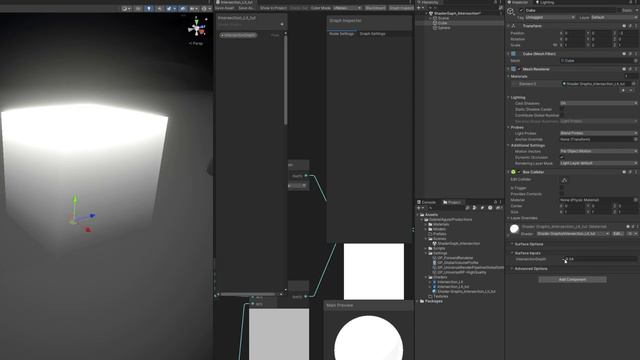Expand Advanced Options section
The width and height of the screenshot is (640, 360).
tap(531, 269)
